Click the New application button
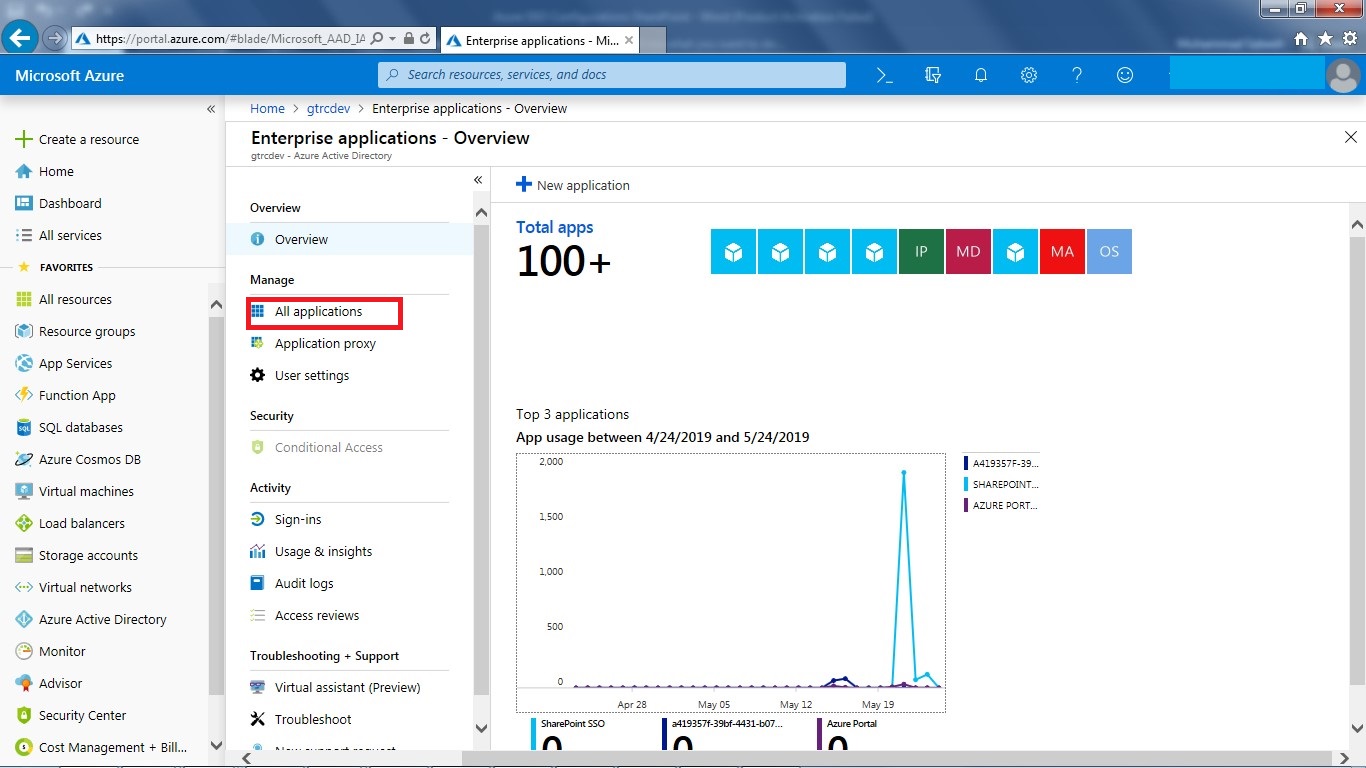This screenshot has height=768, width=1366. point(572,185)
